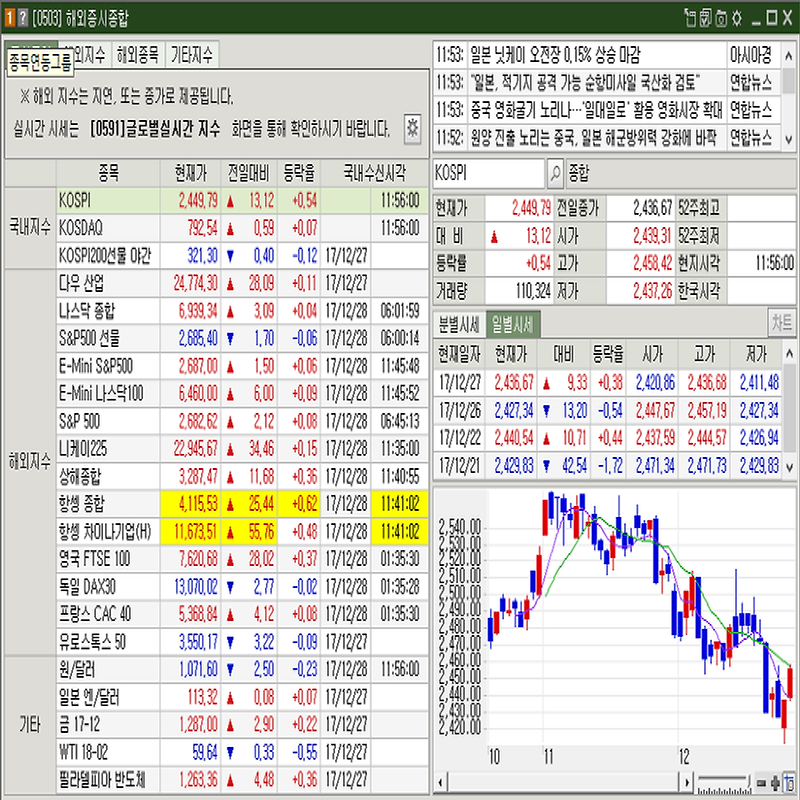This screenshot has height=800, width=800.
Task: Click the magnifier search icon next to KOSPI
Action: pos(556,173)
